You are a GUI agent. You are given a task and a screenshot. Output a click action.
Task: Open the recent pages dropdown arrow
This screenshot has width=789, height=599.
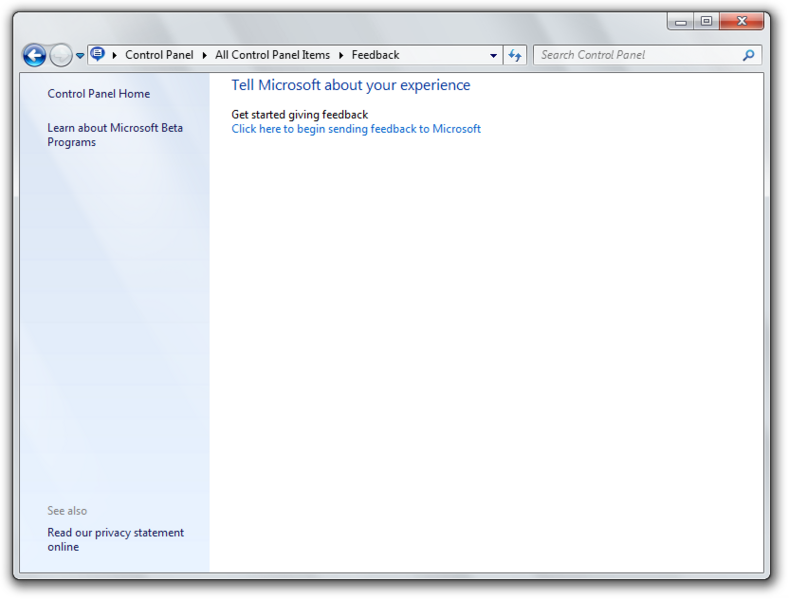click(80, 56)
